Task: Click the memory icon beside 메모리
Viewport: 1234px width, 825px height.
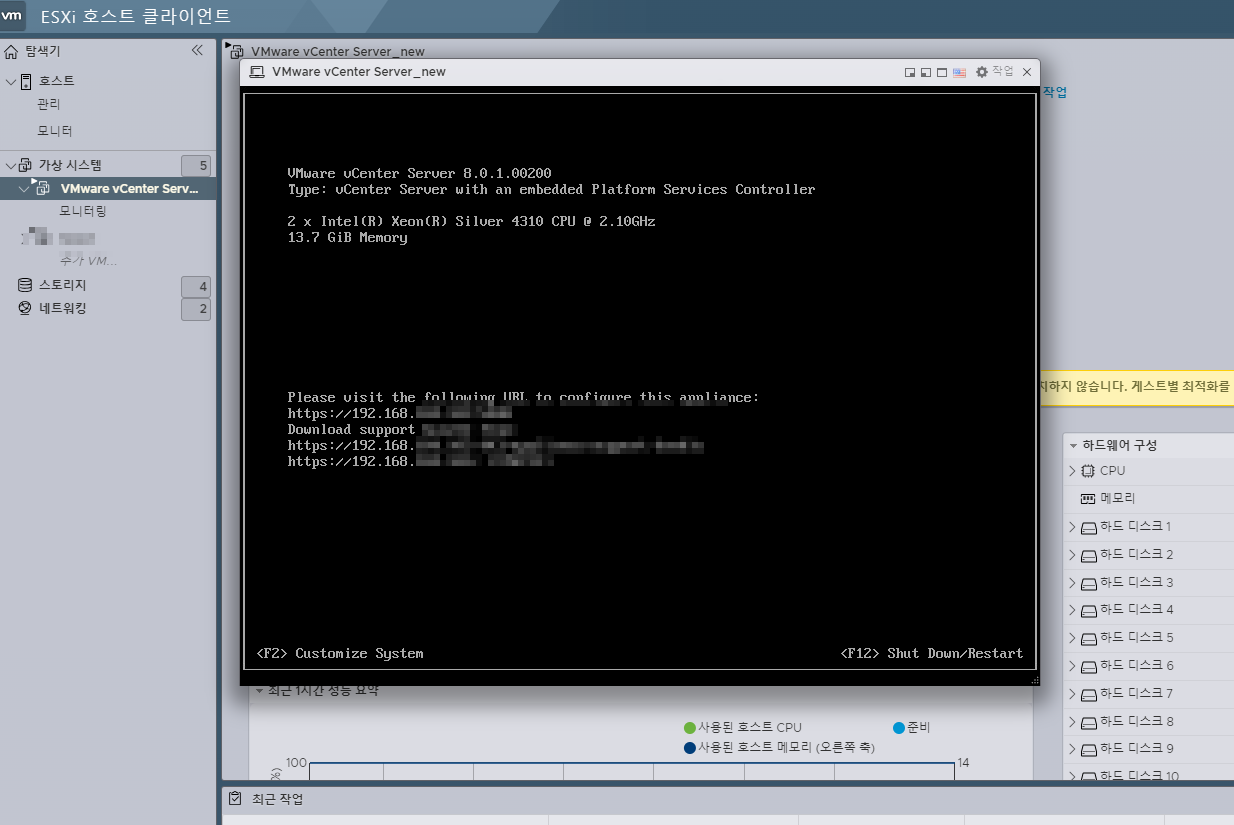Action: point(1088,498)
